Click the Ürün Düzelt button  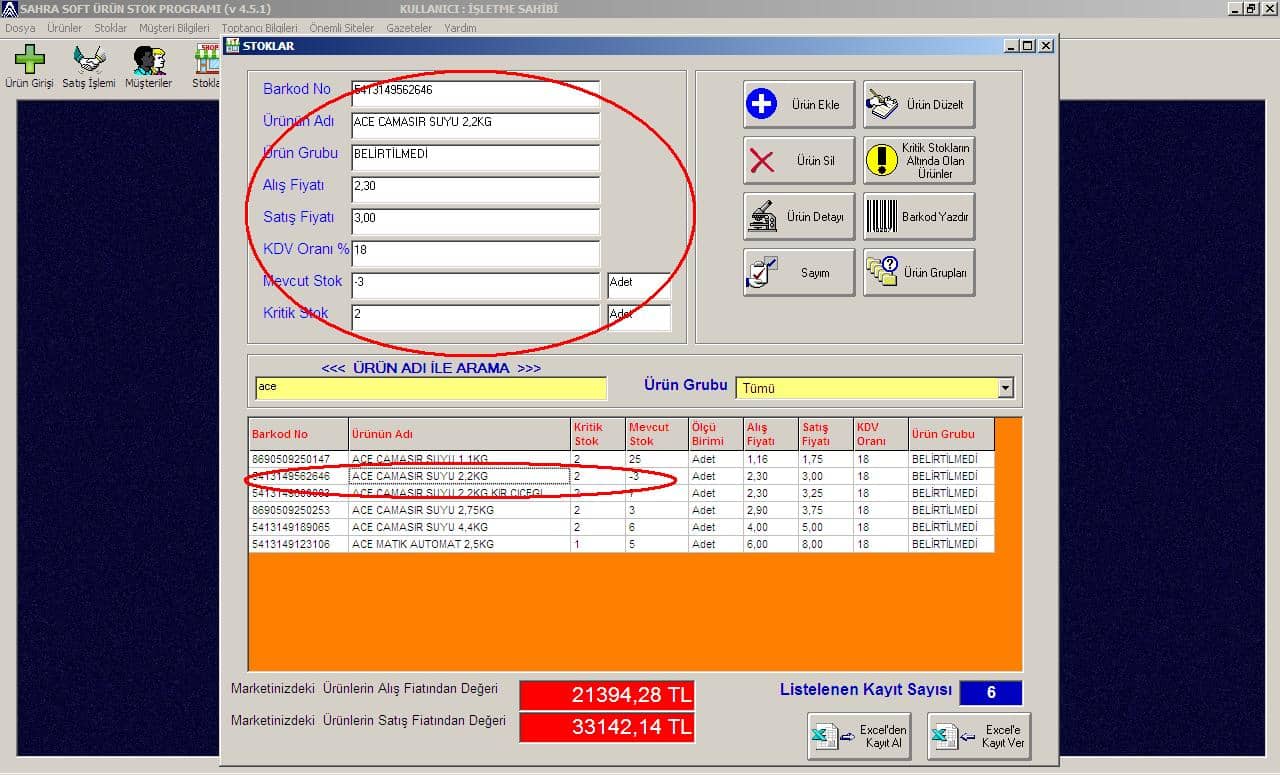point(919,104)
